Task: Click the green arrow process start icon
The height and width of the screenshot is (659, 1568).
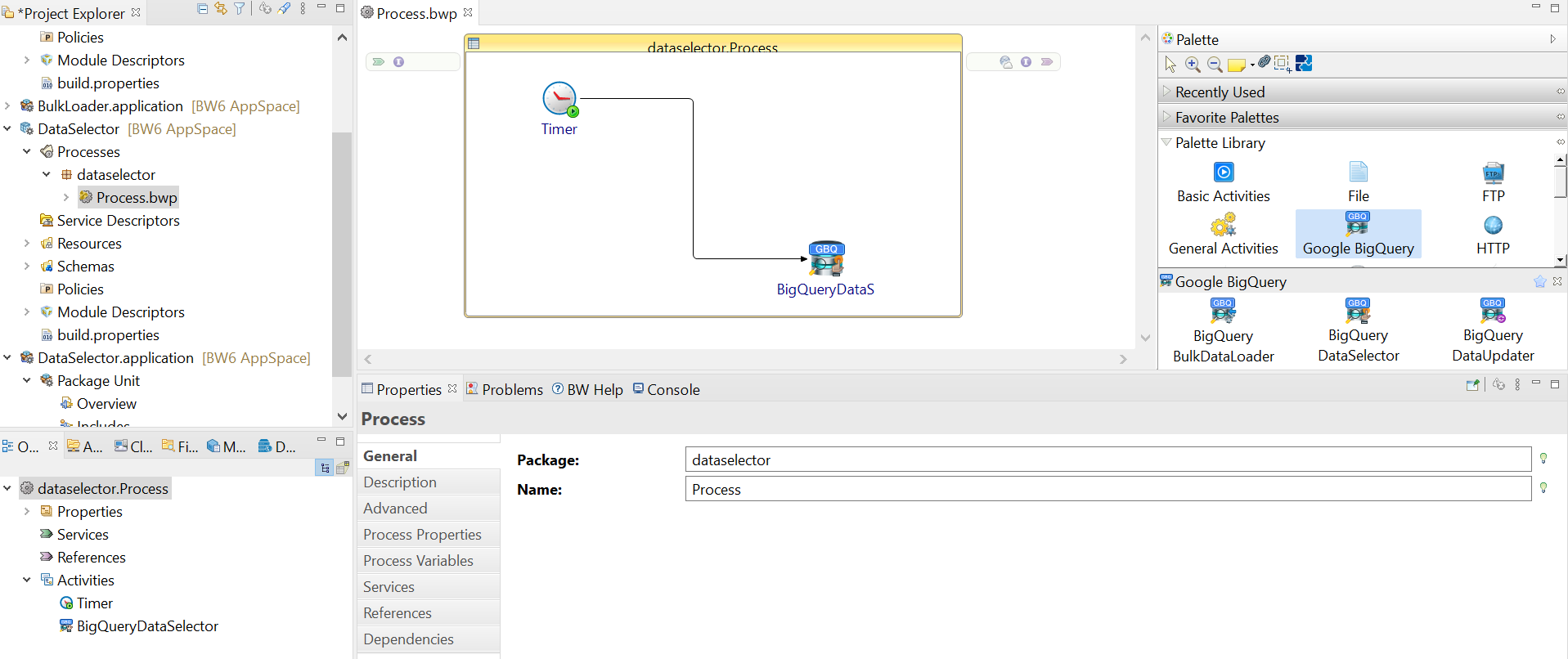Action: pyautogui.click(x=378, y=61)
